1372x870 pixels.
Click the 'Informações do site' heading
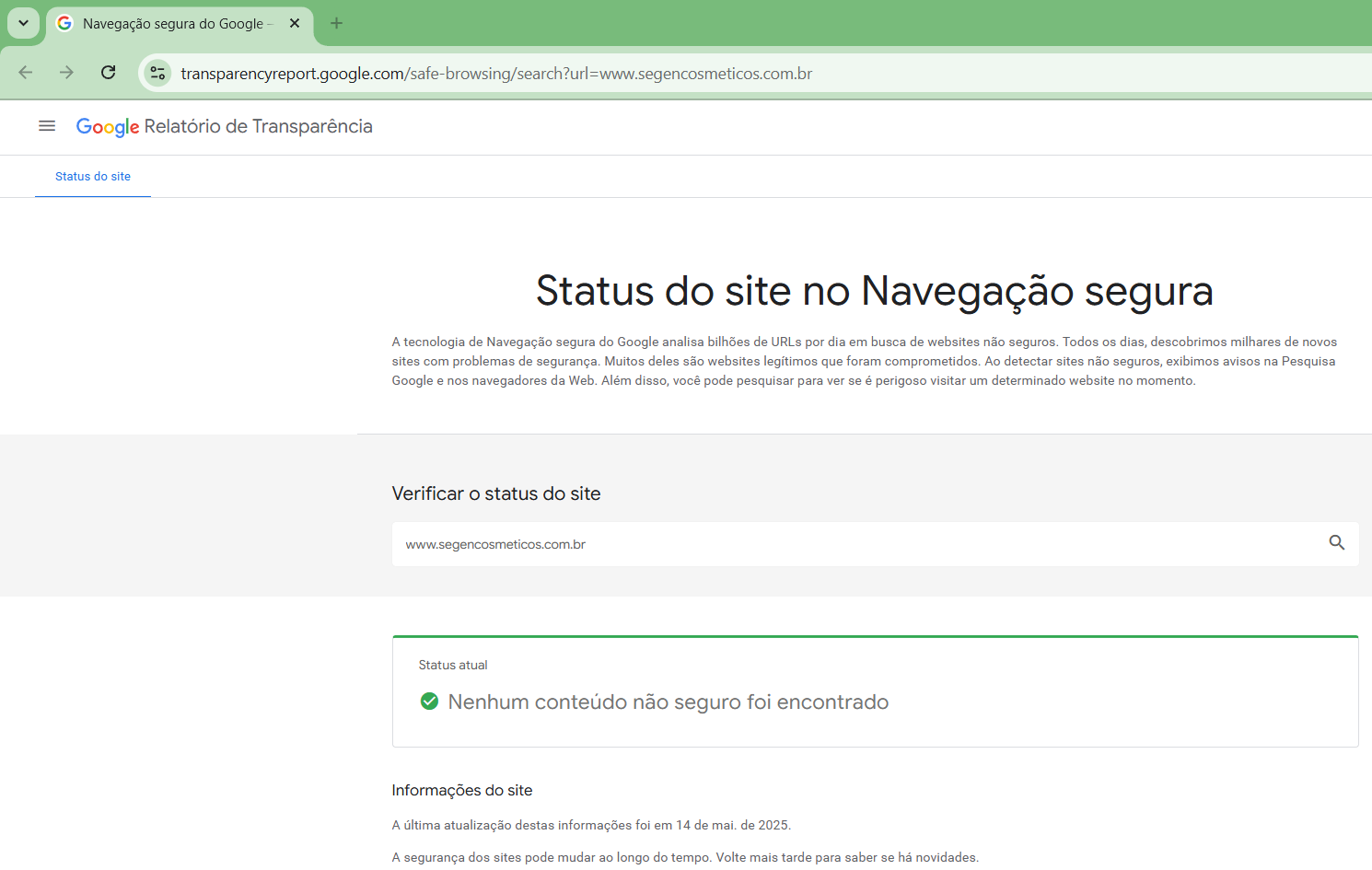[462, 790]
